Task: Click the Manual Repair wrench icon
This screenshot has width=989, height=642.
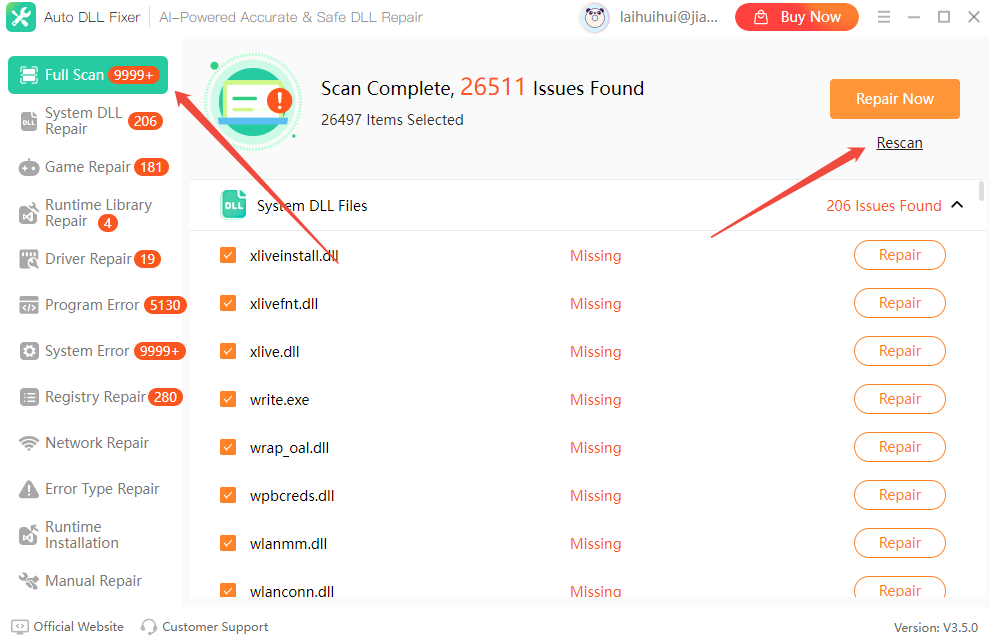Action: 29,581
